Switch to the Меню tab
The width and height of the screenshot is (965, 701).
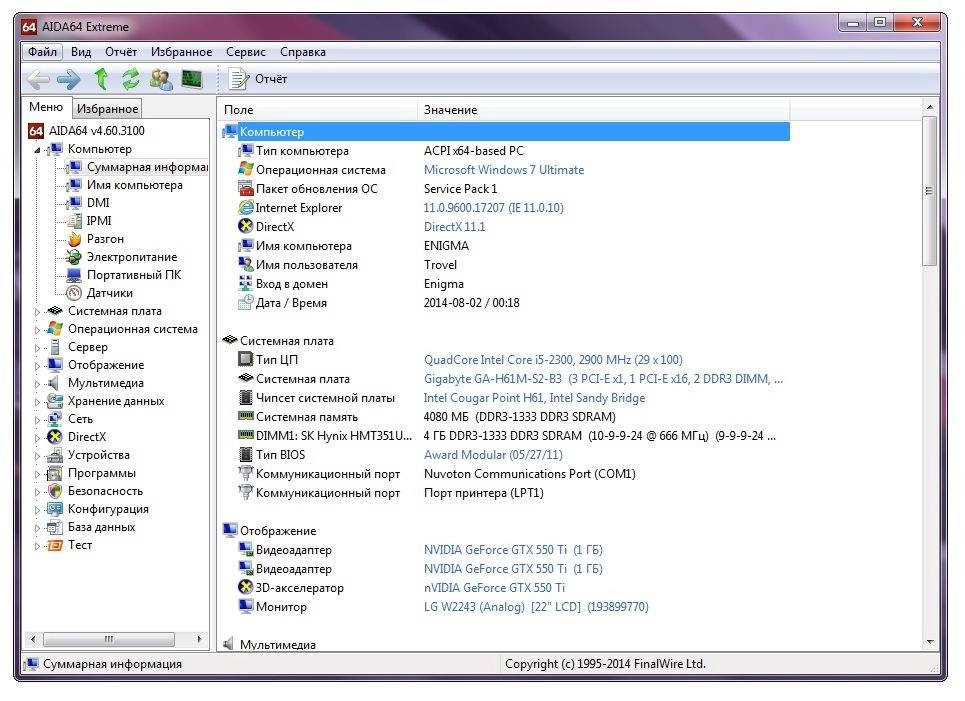click(x=46, y=107)
